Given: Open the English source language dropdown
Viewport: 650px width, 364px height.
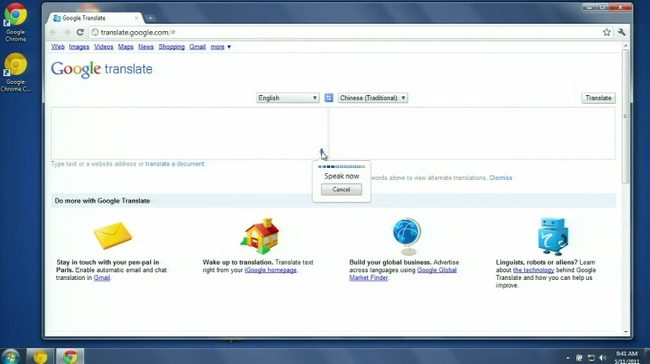Looking at the screenshot, I should (x=288, y=98).
